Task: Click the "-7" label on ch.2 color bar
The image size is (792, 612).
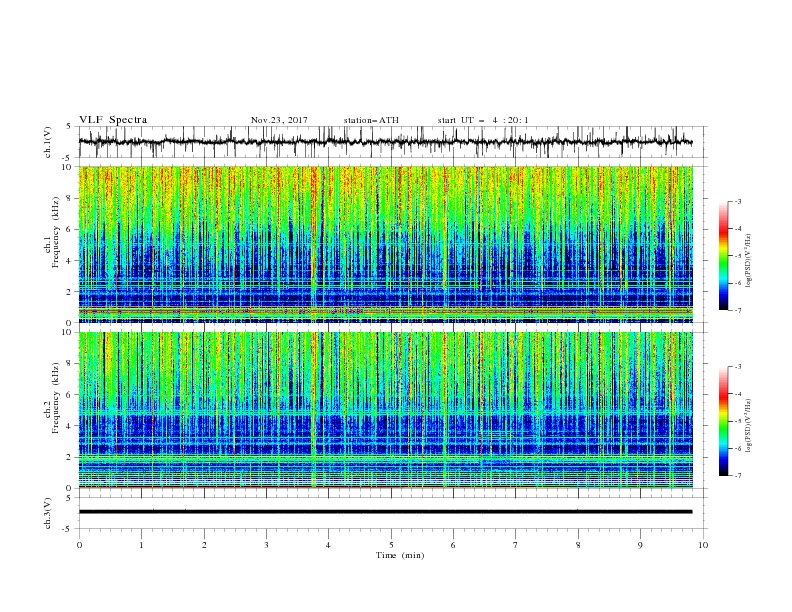Action: tap(737, 476)
